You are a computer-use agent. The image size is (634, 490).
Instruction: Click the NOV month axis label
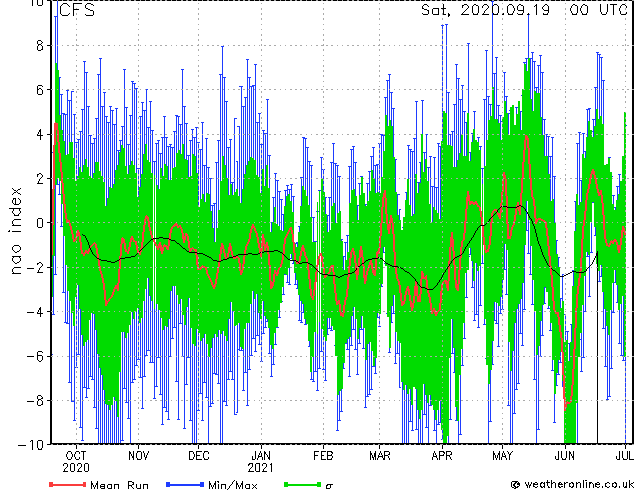139,456
